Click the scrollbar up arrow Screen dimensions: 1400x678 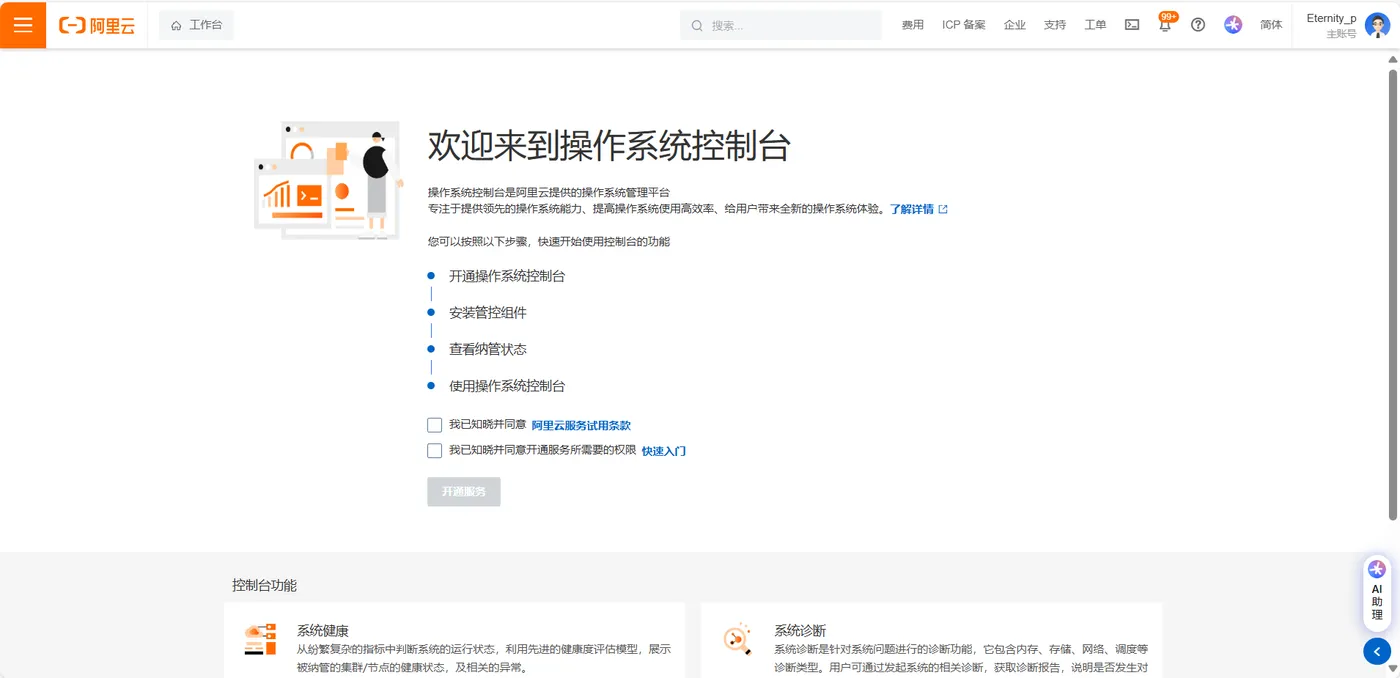click(1393, 59)
